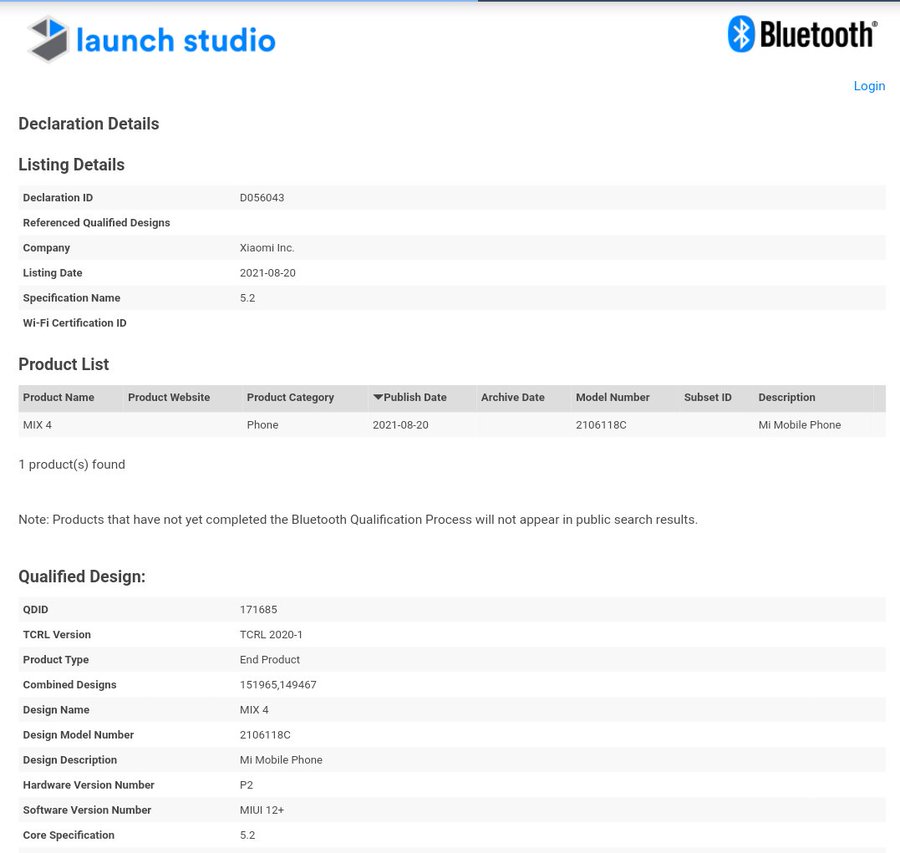Select the MIX 4 product entry

pos(39,424)
